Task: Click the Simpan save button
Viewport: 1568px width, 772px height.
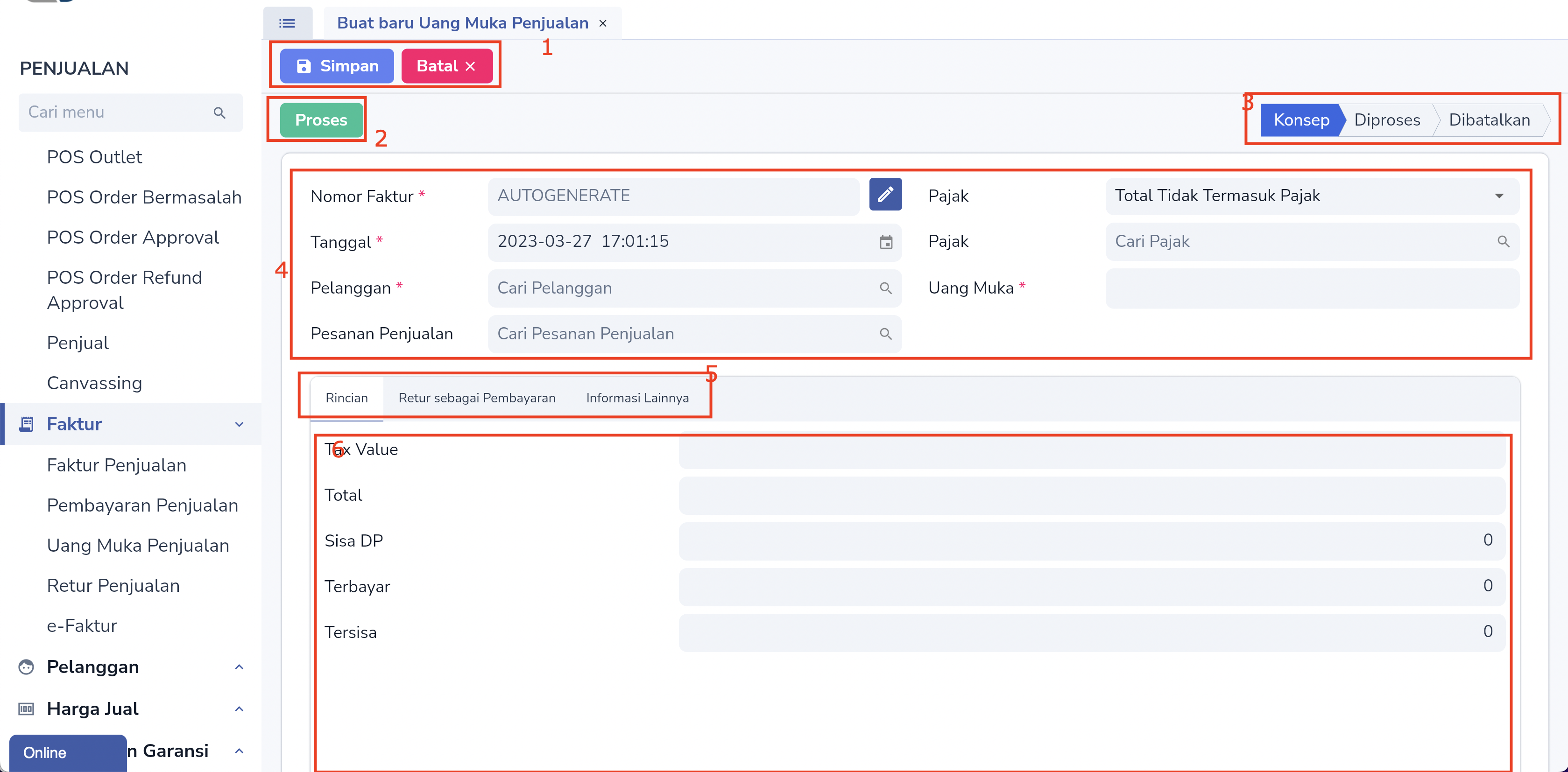Action: pyautogui.click(x=337, y=66)
